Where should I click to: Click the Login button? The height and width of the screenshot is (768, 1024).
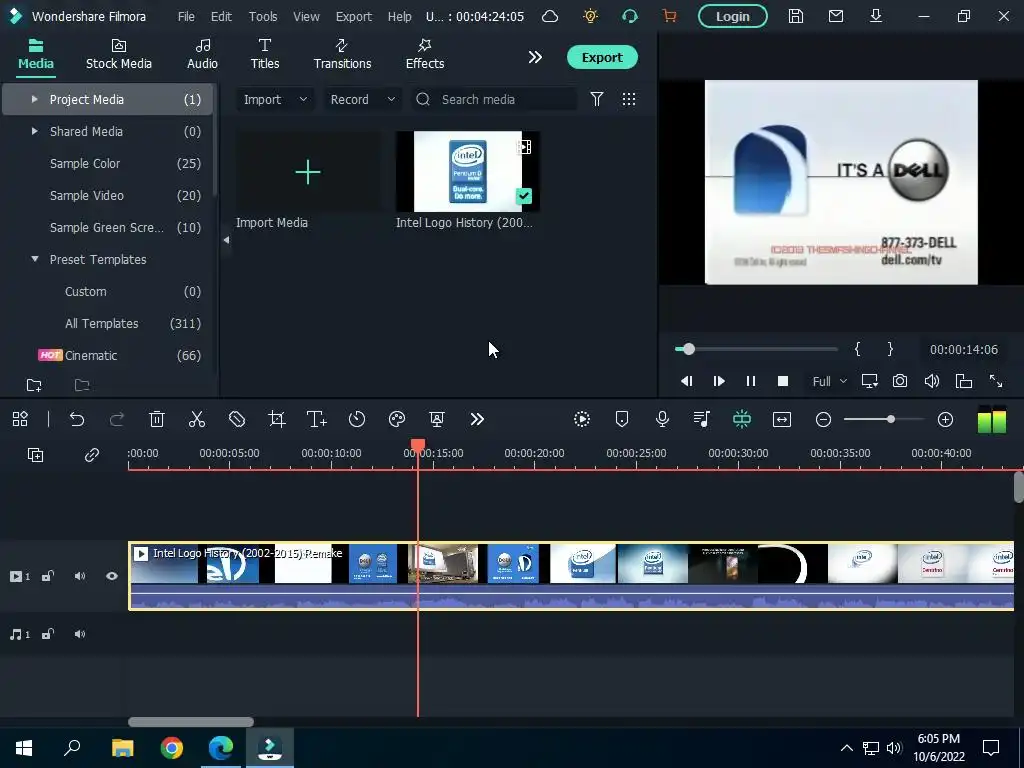point(732,16)
